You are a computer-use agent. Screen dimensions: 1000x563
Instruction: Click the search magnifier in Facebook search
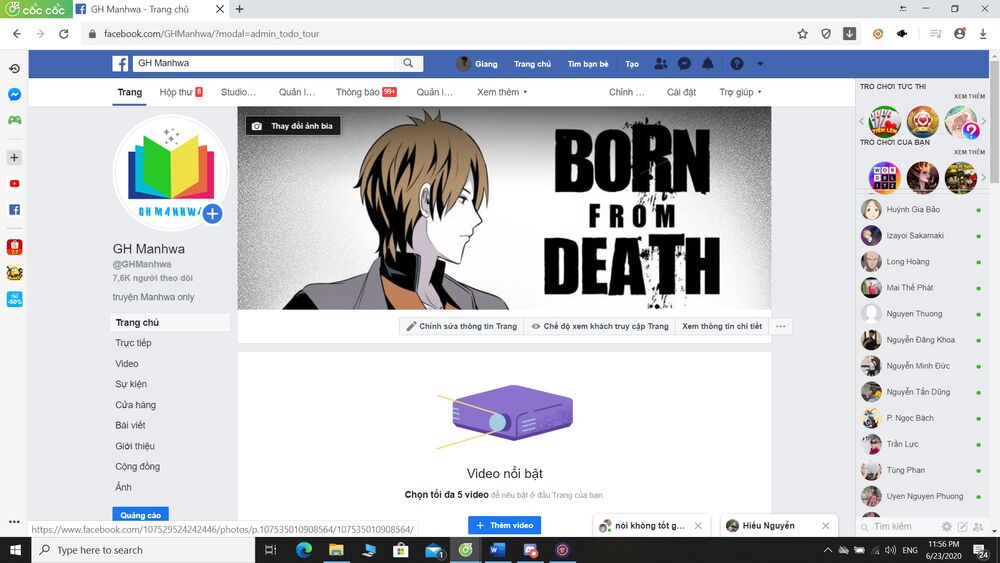click(x=408, y=63)
